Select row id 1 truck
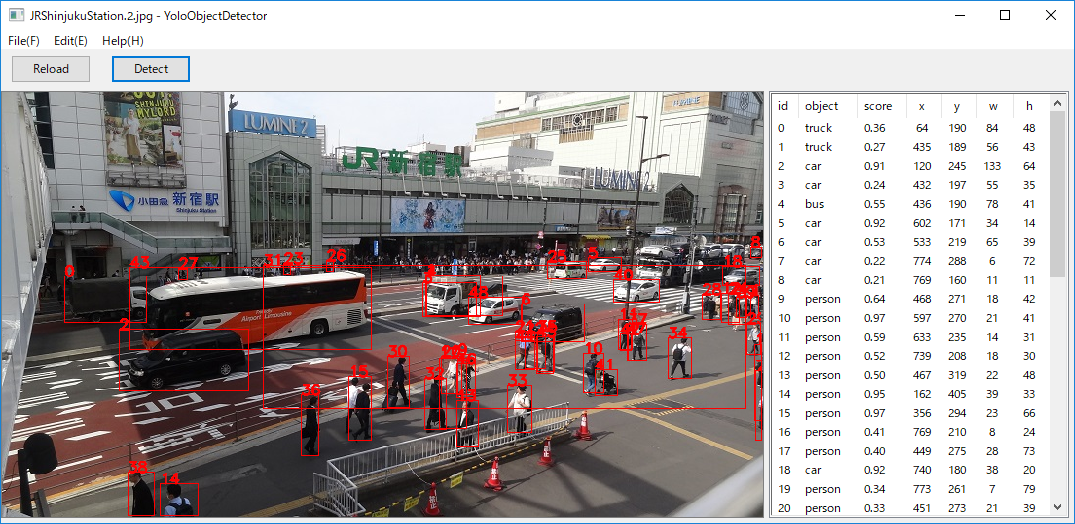This screenshot has width=1075, height=524. [911, 147]
